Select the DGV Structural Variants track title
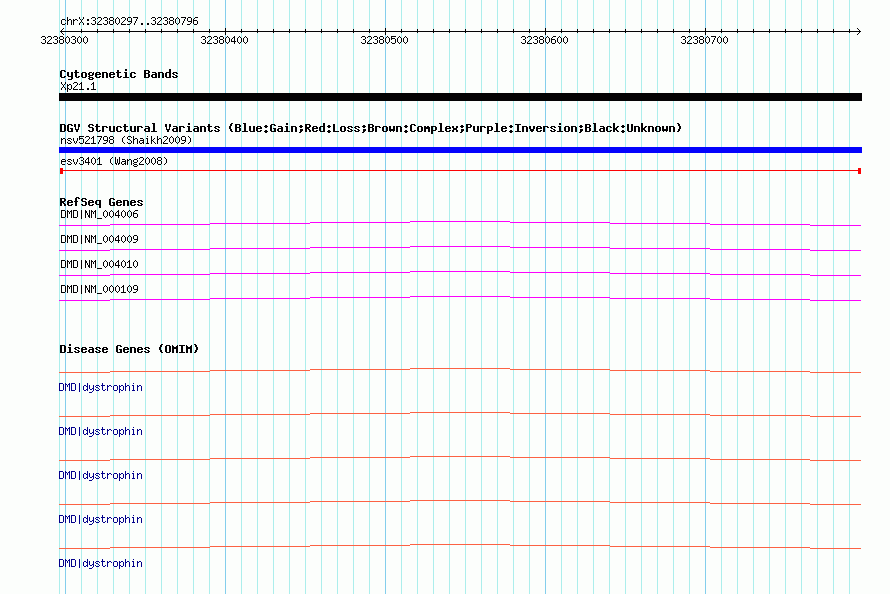Viewport: 890px width, 594px height. point(371,128)
